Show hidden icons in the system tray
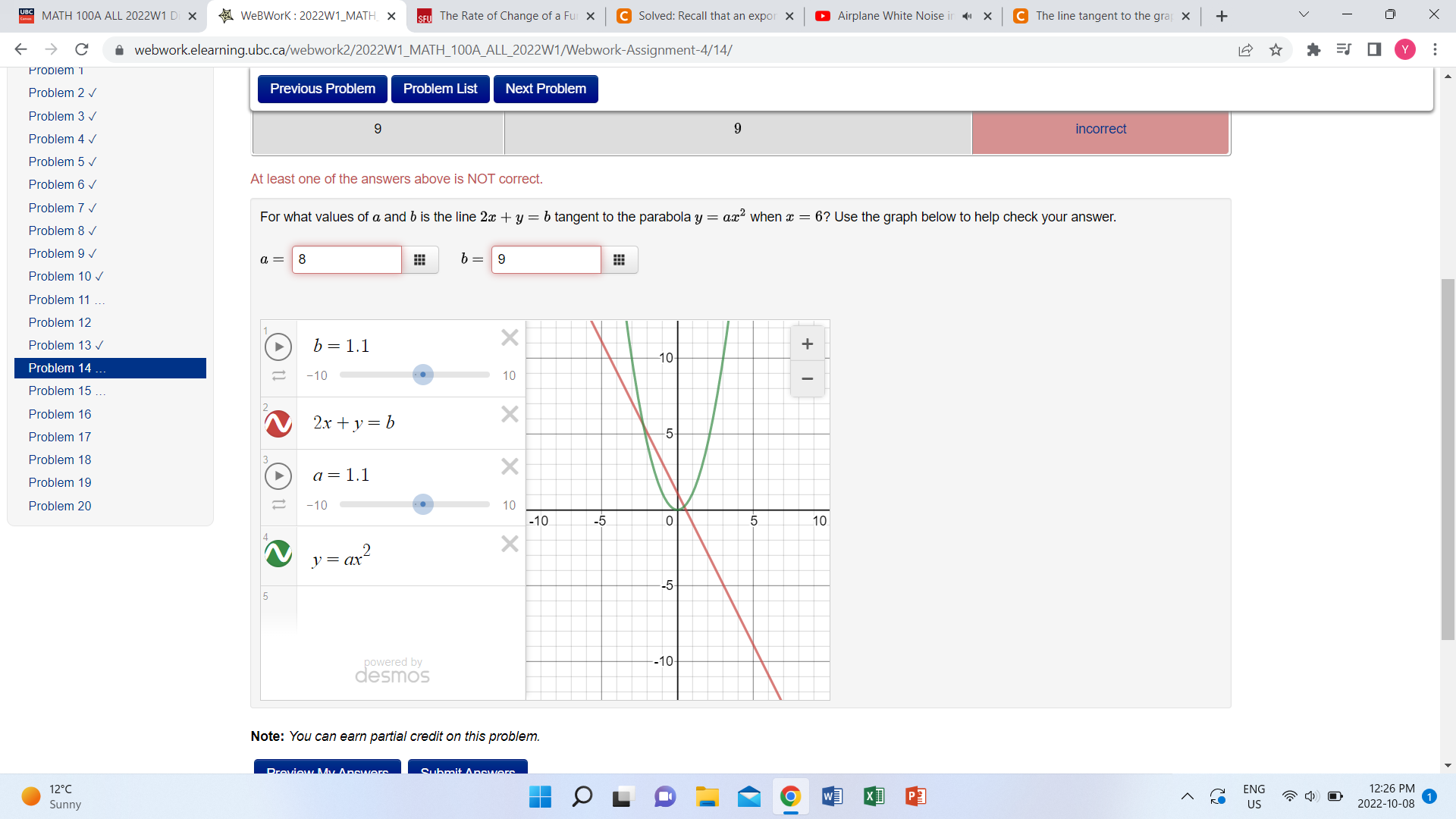This screenshot has height=819, width=1456. [1188, 796]
